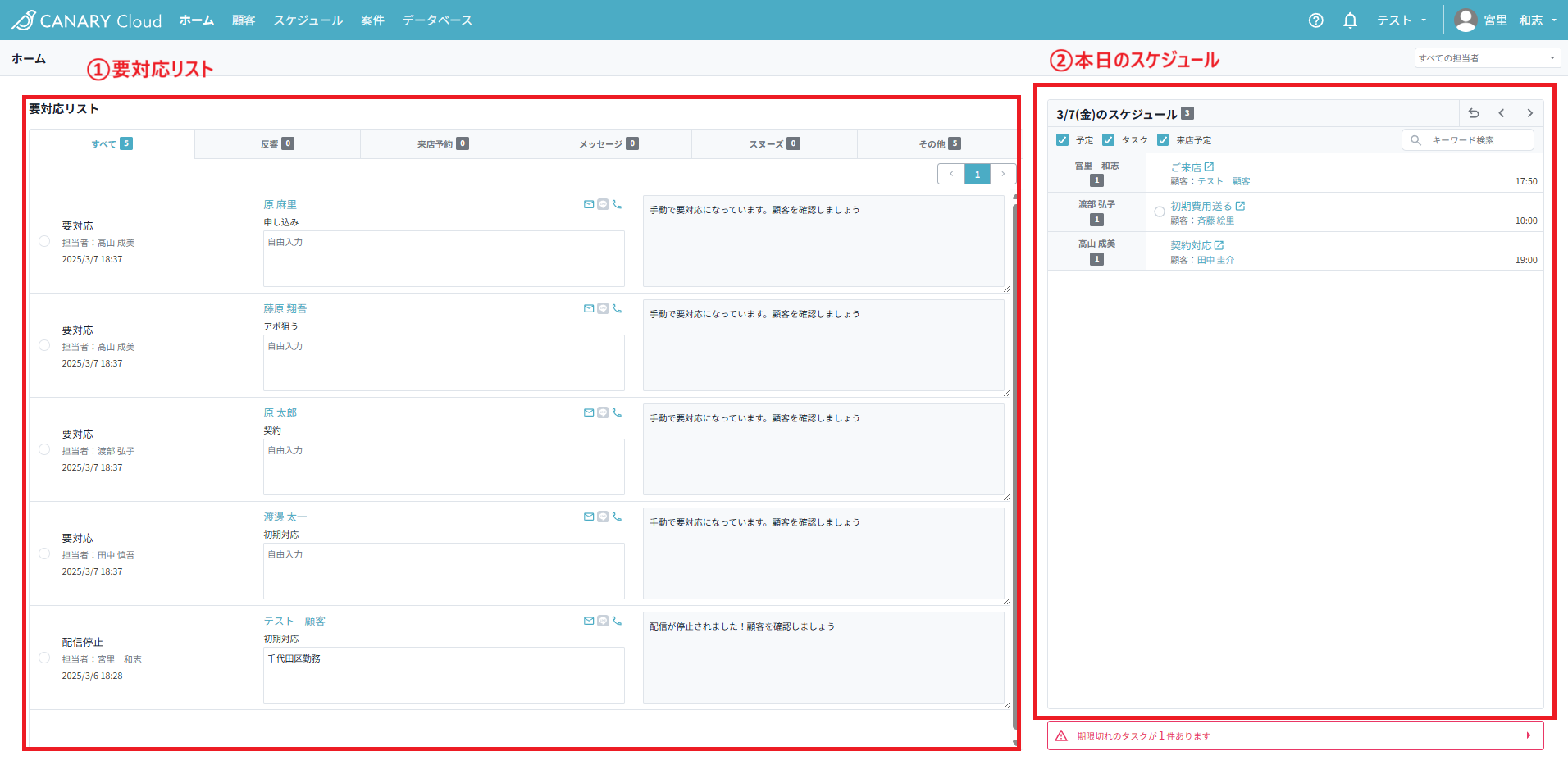
Task: Switch to the 来店予約 tab
Action: tap(443, 143)
